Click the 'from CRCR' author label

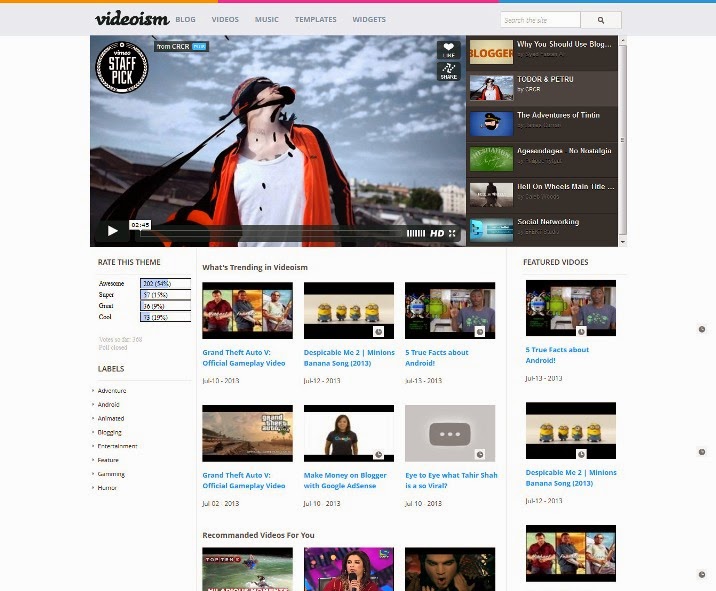(181, 47)
